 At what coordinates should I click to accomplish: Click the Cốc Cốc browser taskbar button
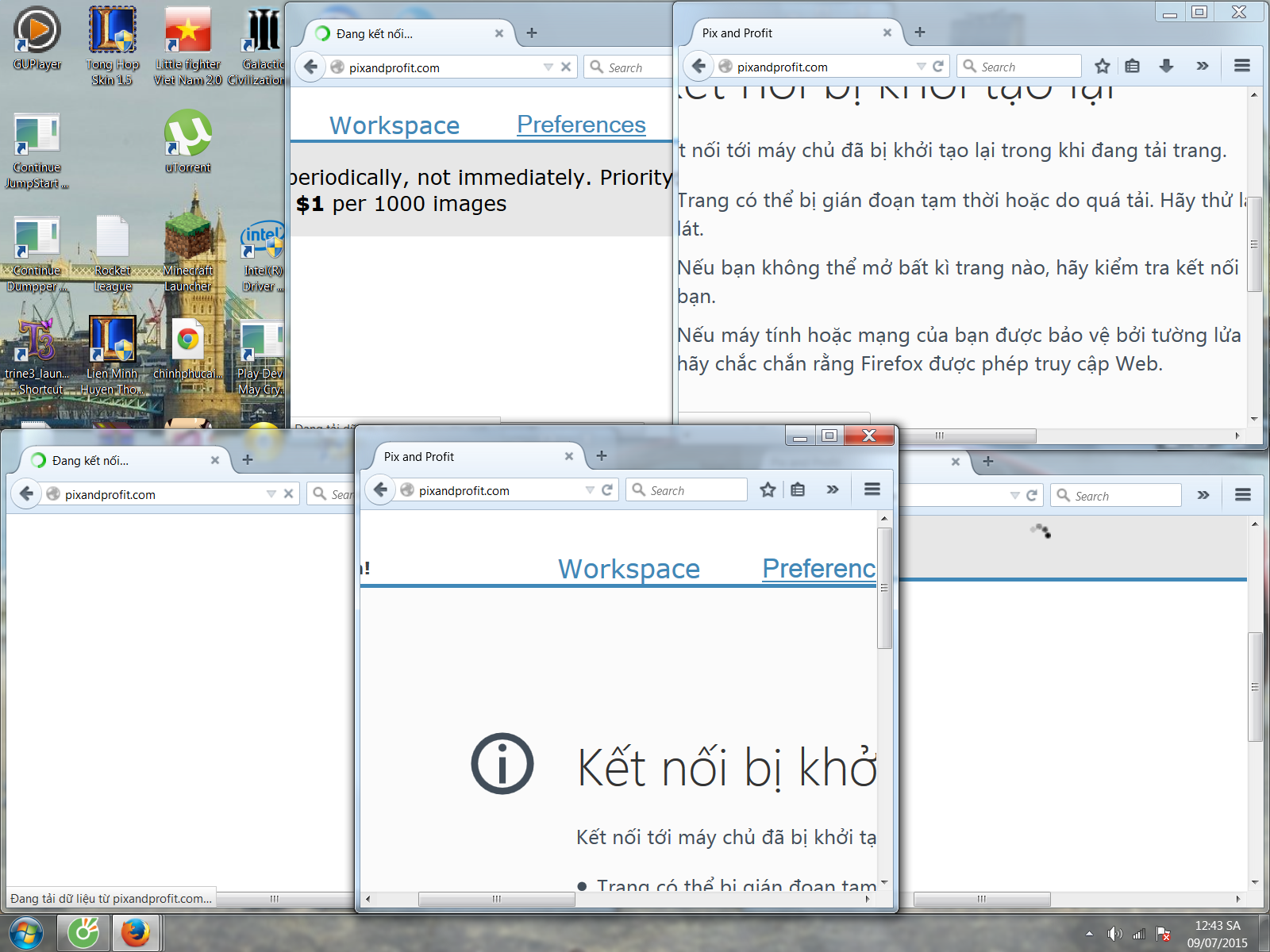pyautogui.click(x=83, y=932)
